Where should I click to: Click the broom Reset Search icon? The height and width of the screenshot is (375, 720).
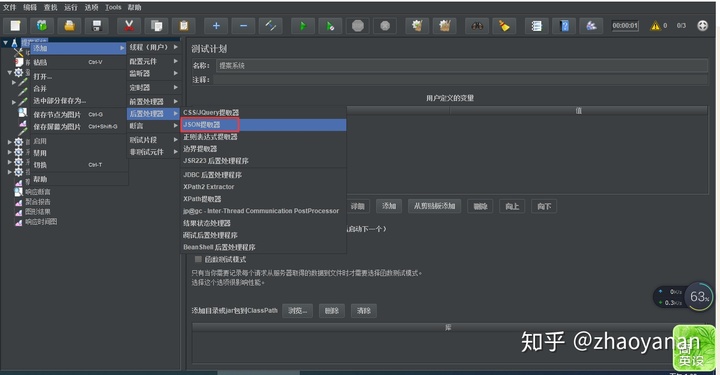pos(504,26)
